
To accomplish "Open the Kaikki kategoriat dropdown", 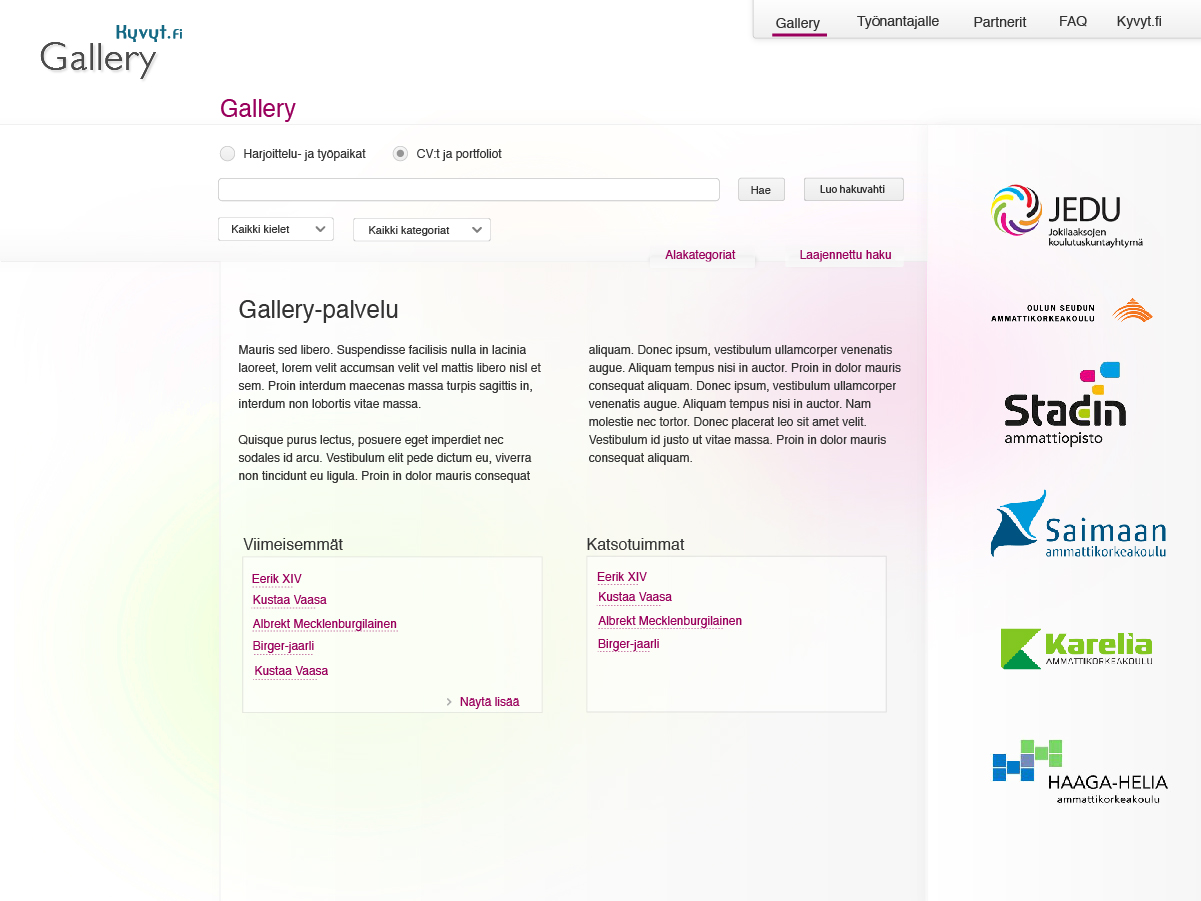I will (422, 230).
